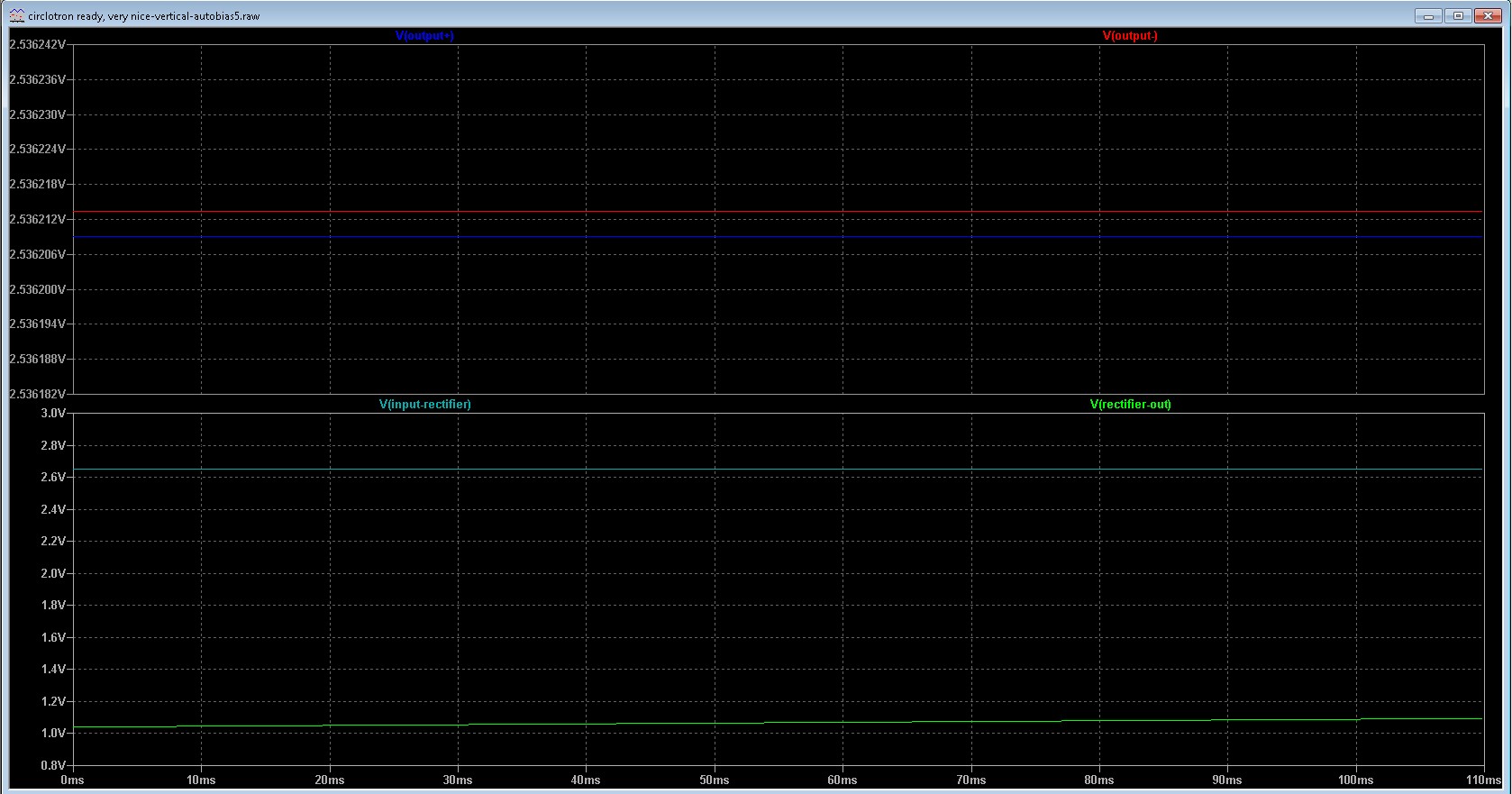Click the 2.6V axis label
Image resolution: width=1512 pixels, height=794 pixels.
[53, 477]
